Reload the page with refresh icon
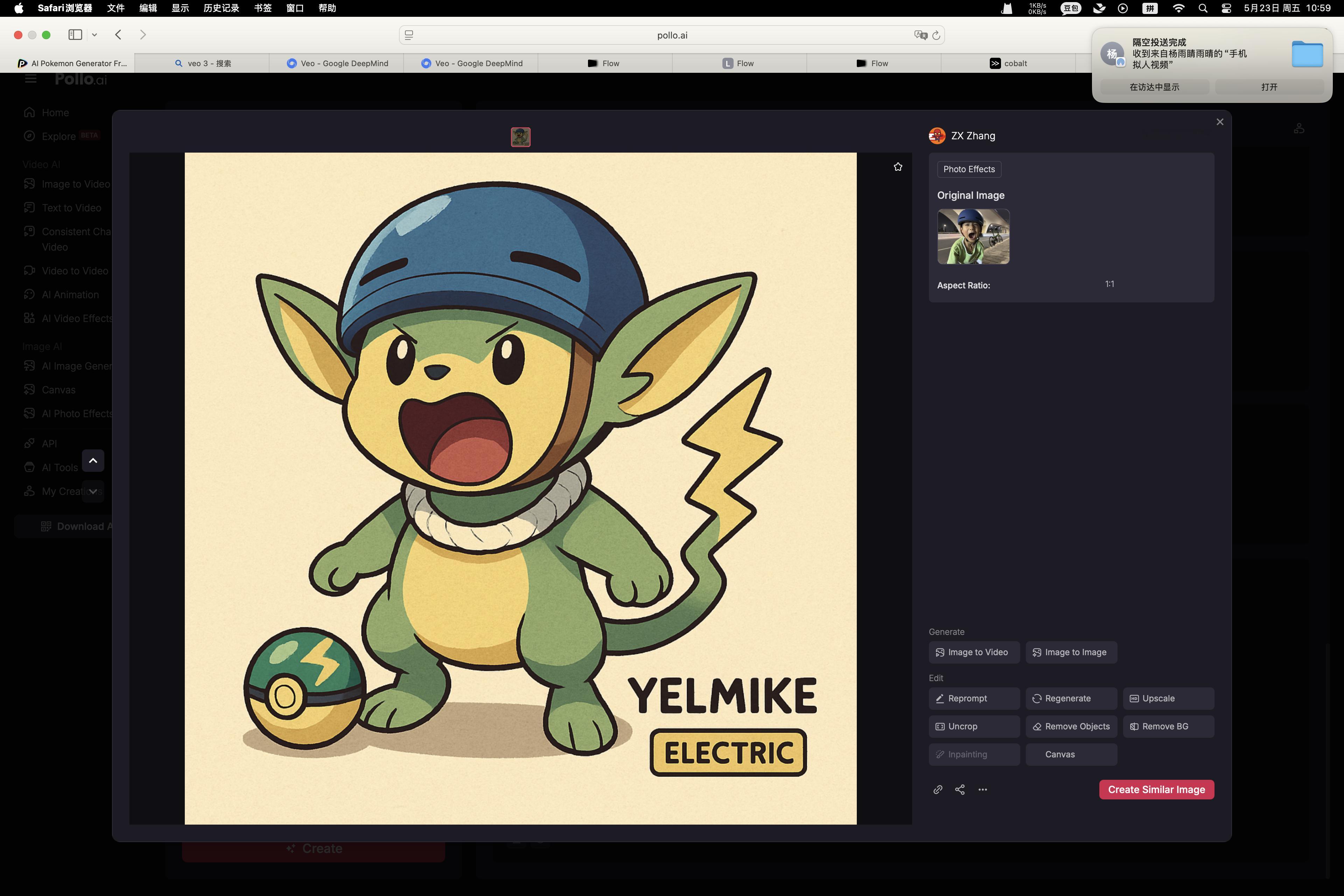The image size is (1344, 896). [x=936, y=35]
